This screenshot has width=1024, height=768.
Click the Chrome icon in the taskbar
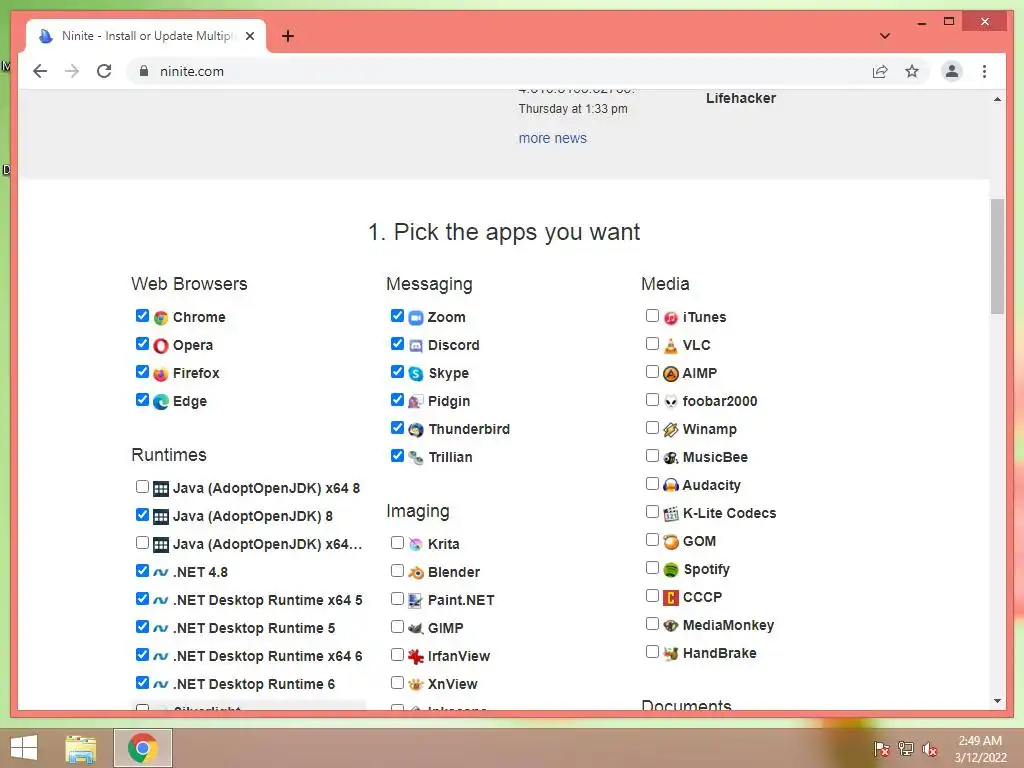coord(142,748)
